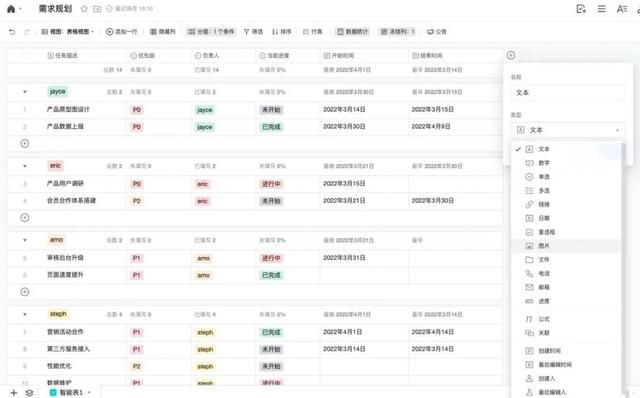Tick the select-all checkbox in header row
This screenshot has height=398, width=640.
tap(25, 56)
